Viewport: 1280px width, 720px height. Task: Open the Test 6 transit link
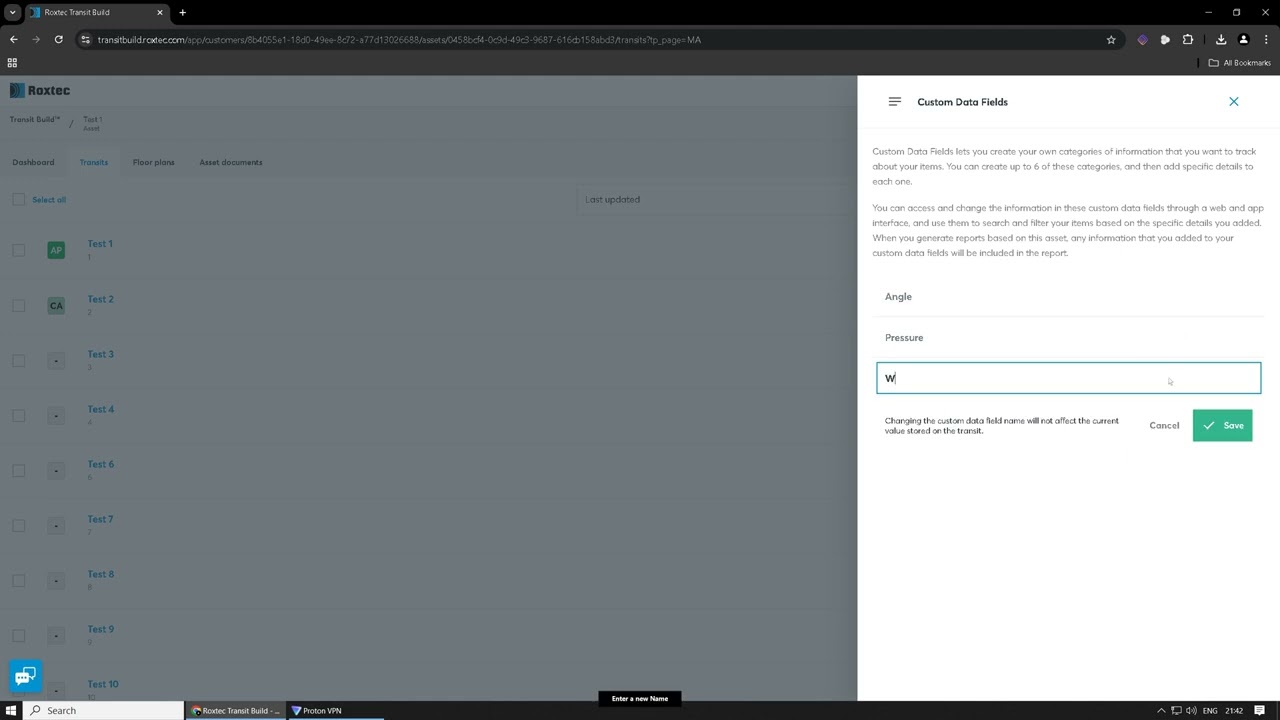point(100,464)
